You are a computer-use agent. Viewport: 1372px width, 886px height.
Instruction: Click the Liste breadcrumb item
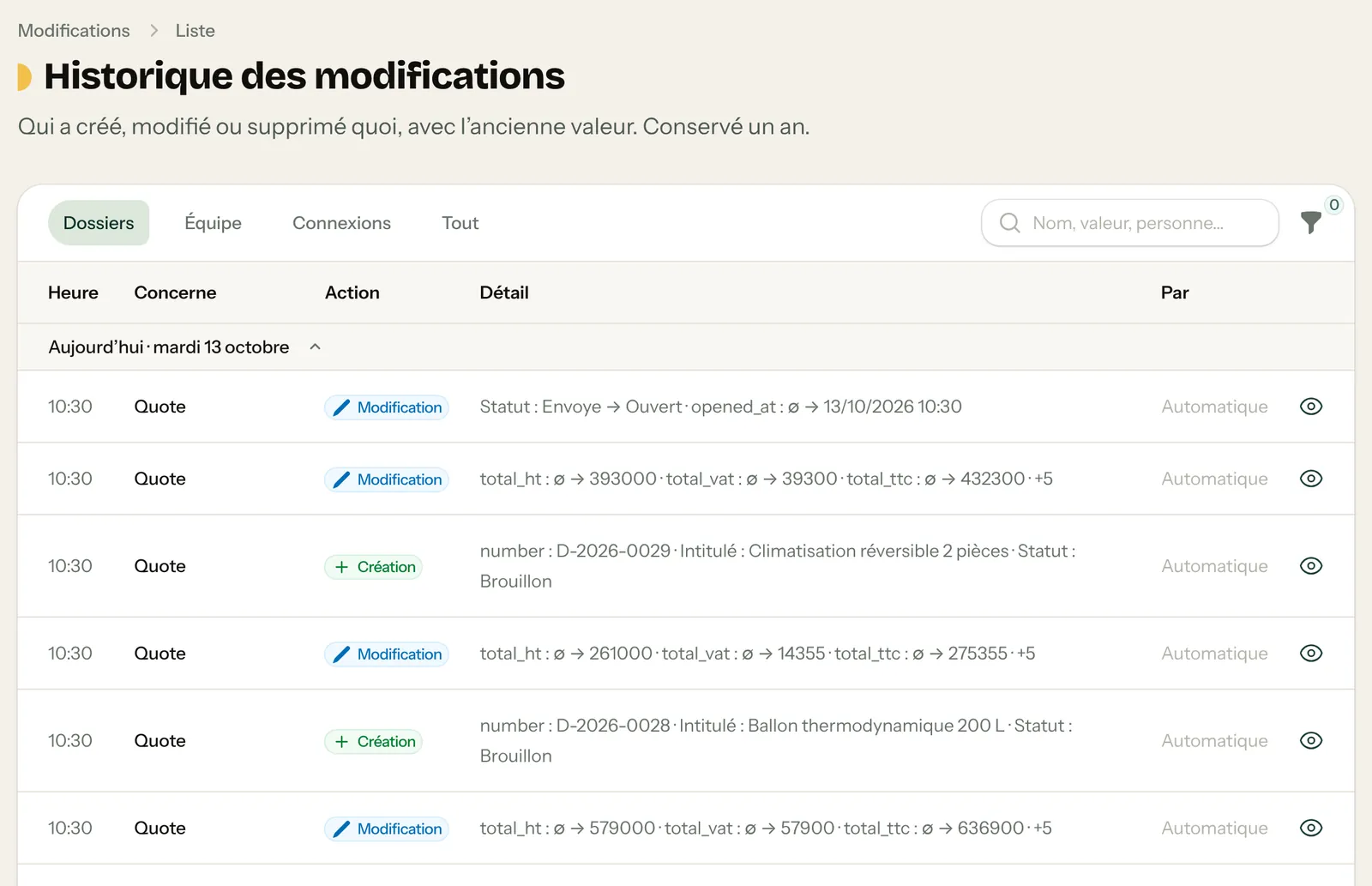coord(195,31)
